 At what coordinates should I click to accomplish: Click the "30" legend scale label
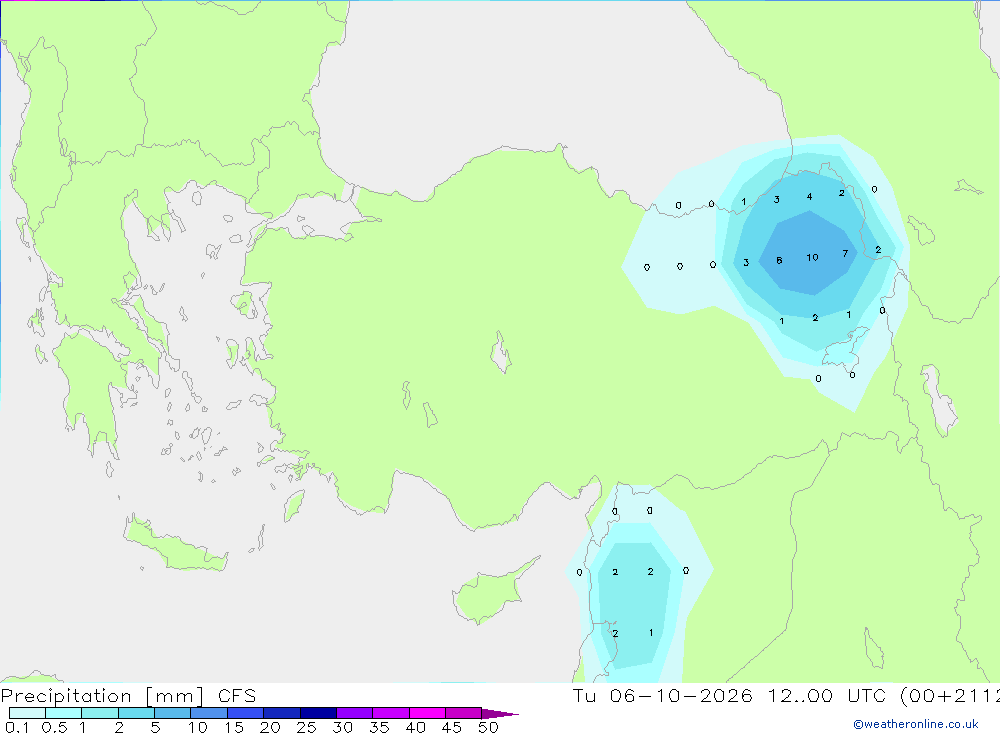click(343, 727)
